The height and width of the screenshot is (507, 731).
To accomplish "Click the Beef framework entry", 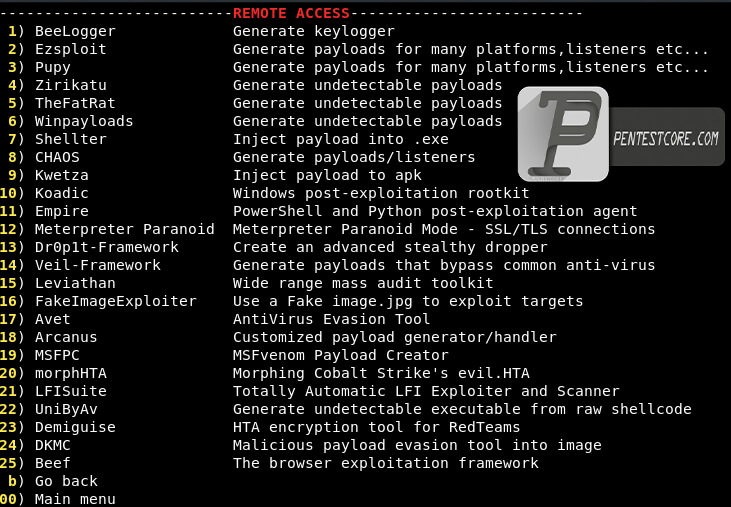I will 53,463.
